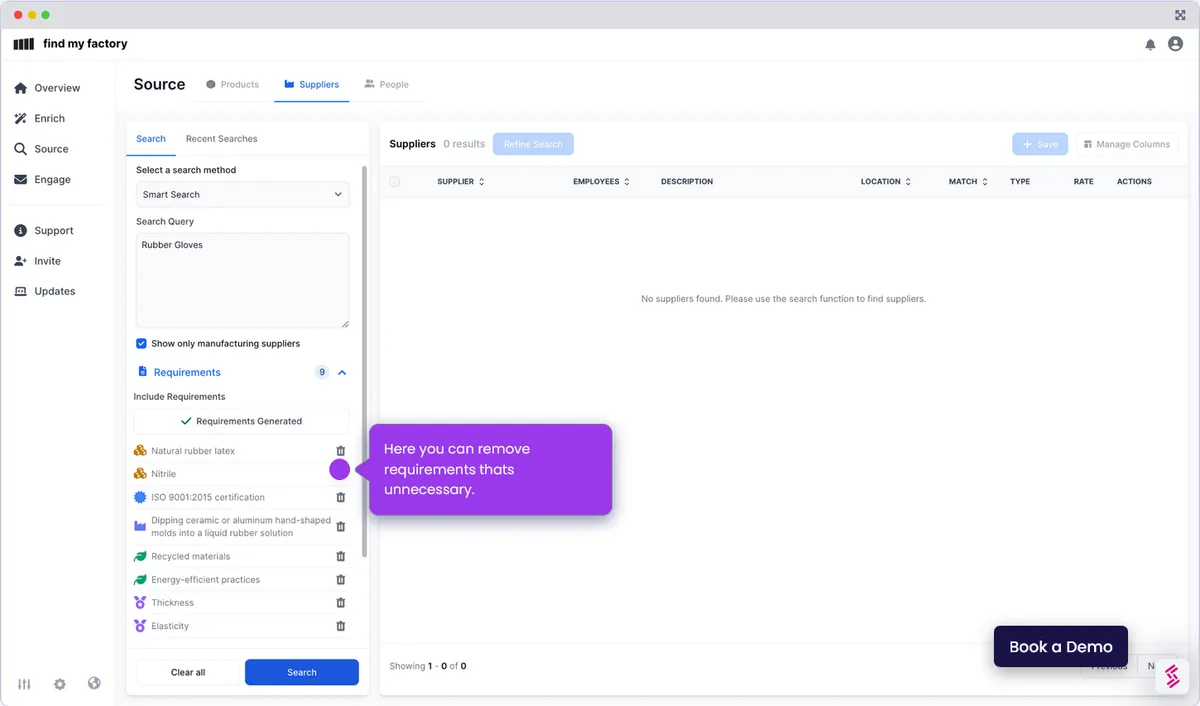Focus the Rubber Gloves search query field

click(x=242, y=280)
